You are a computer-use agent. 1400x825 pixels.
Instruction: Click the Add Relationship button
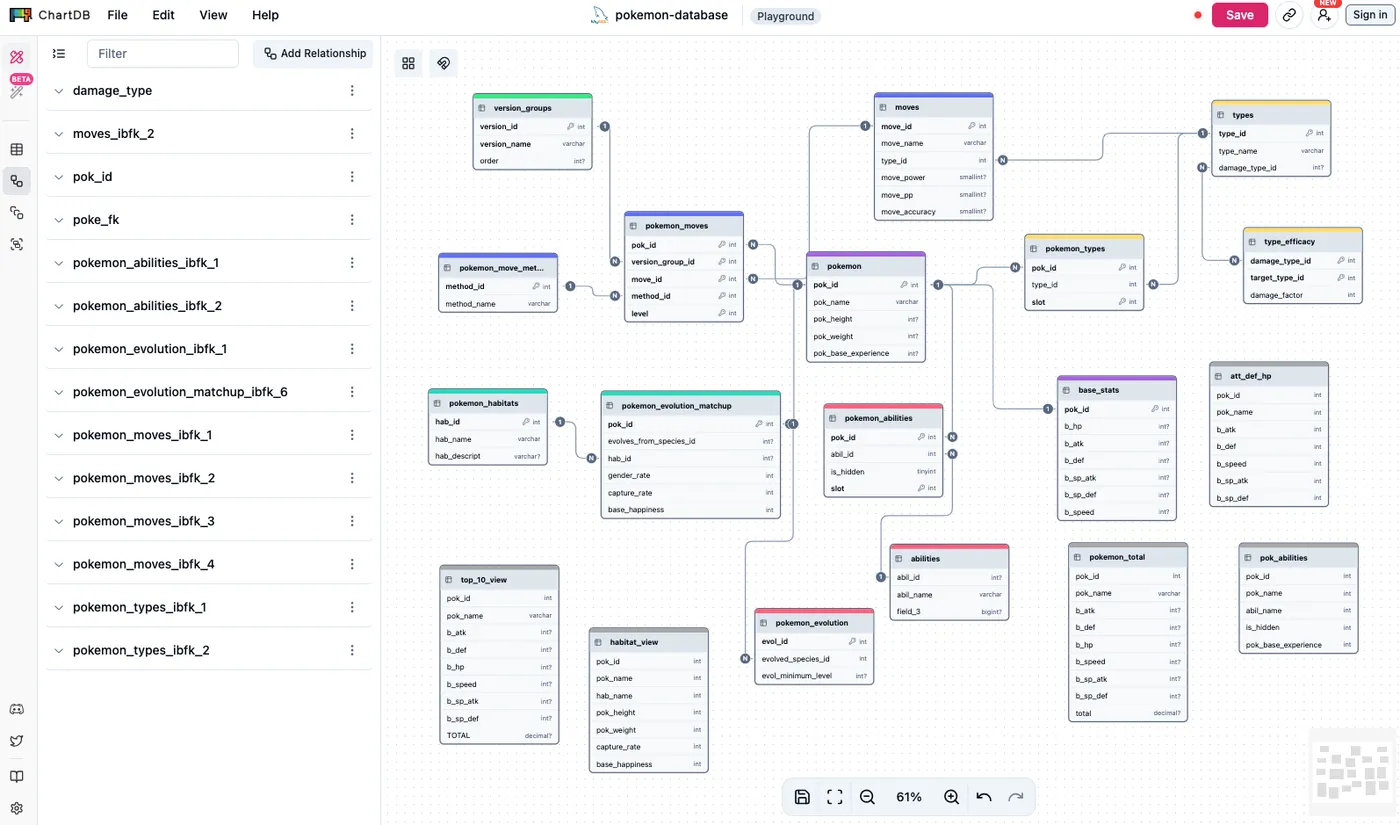tap(313, 54)
